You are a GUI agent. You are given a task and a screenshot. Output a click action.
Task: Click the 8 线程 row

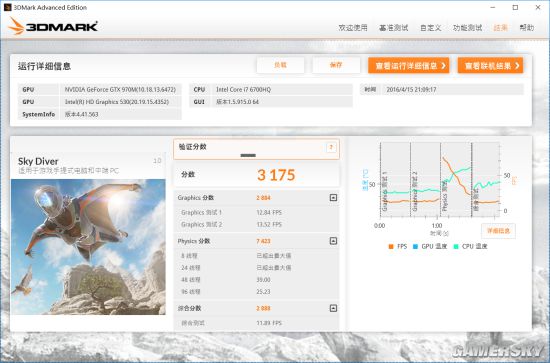(256, 256)
